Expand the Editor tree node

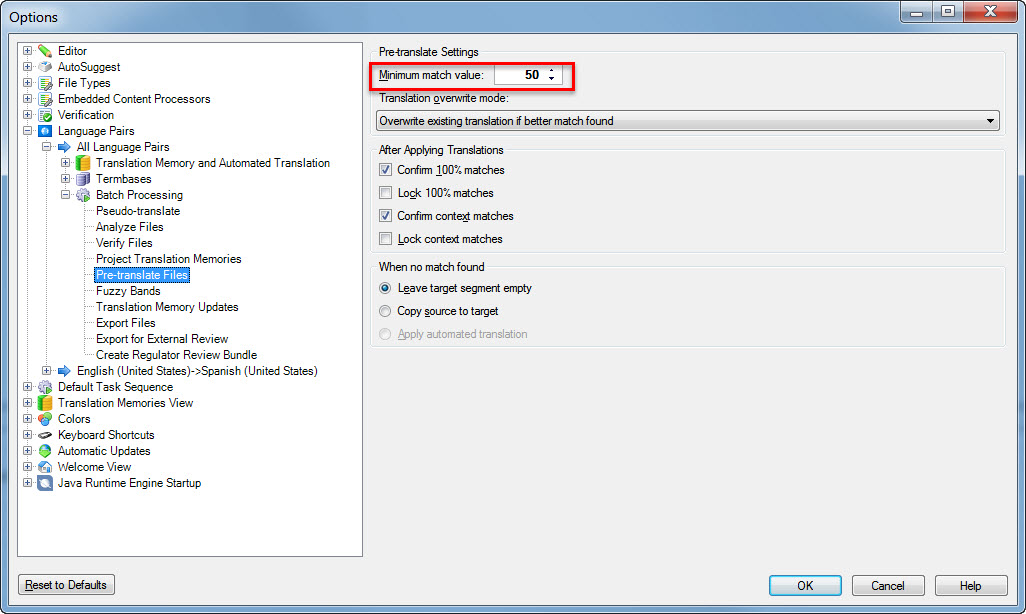pyautogui.click(x=27, y=51)
